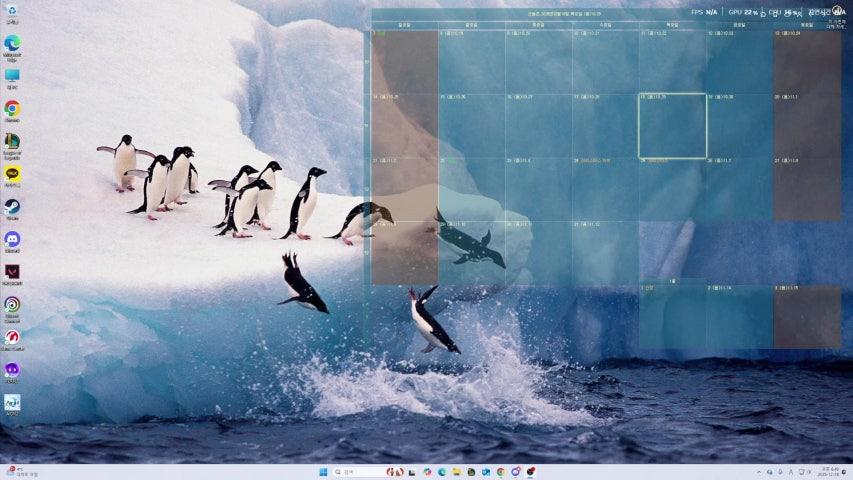Screen dimensions: 853x480
Task: Open the Google Chrome desktop shortcut
Action: 12,108
